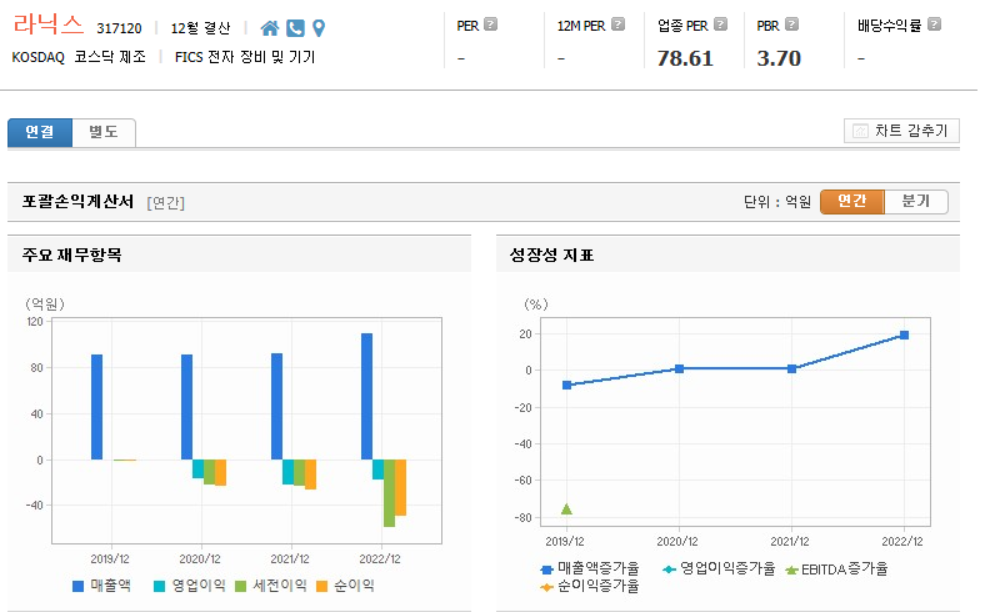Select the 연간 period toggle
981x612 pixels.
tap(852, 201)
